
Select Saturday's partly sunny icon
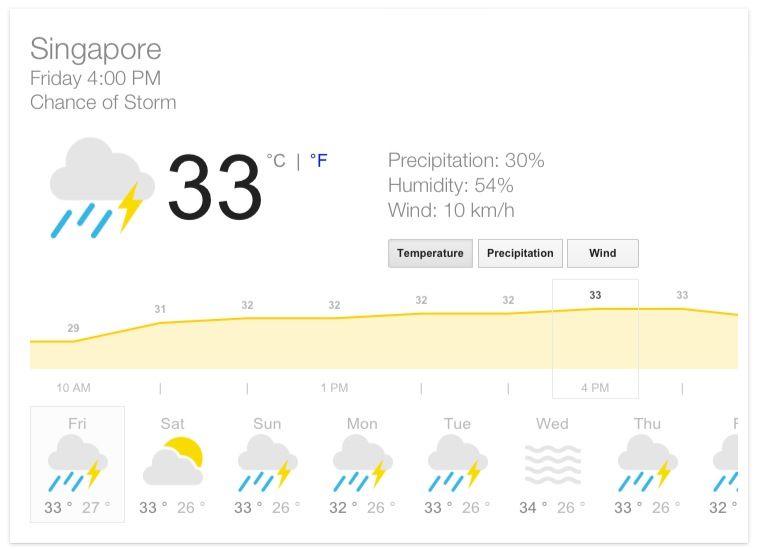coord(172,461)
